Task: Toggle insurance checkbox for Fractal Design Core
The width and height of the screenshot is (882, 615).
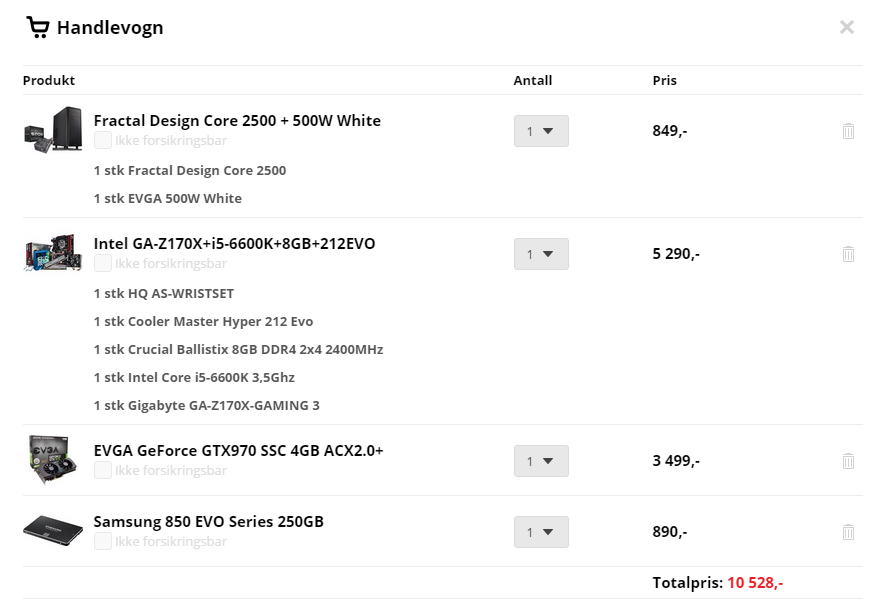Action: pos(102,140)
